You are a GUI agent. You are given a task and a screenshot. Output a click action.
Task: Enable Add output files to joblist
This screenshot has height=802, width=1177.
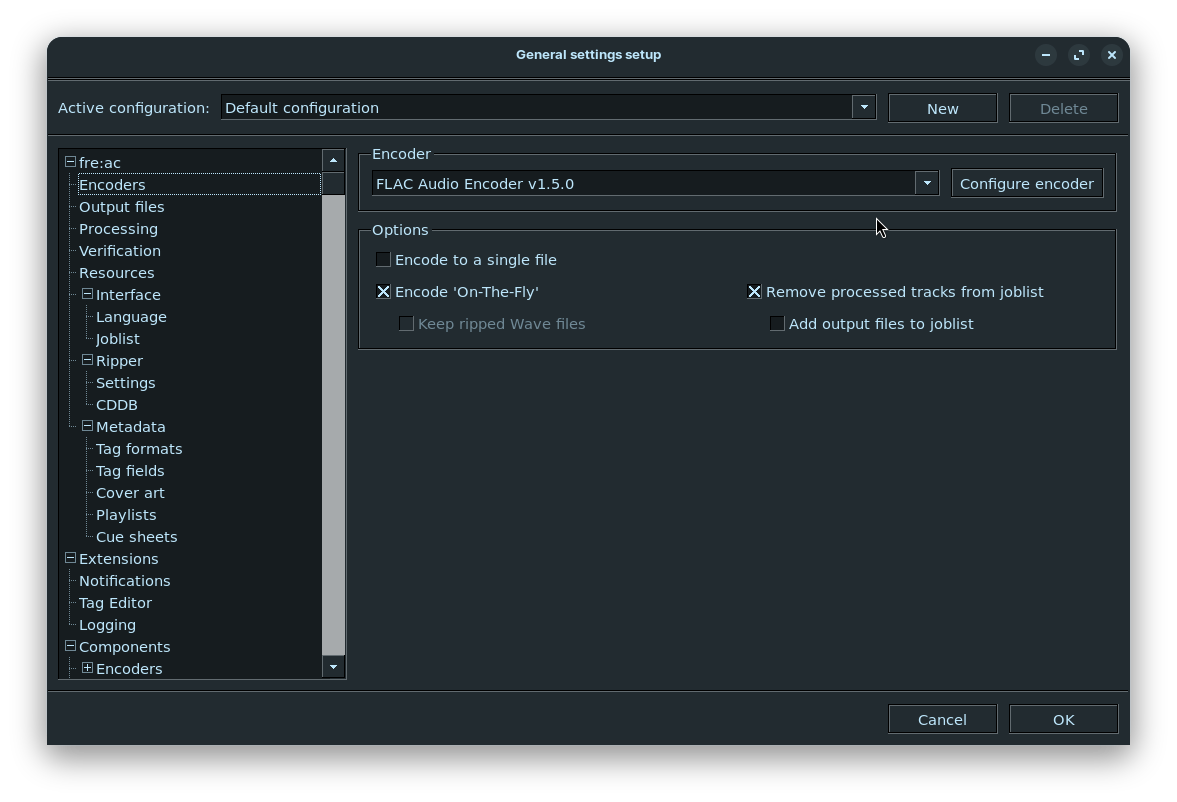777,324
